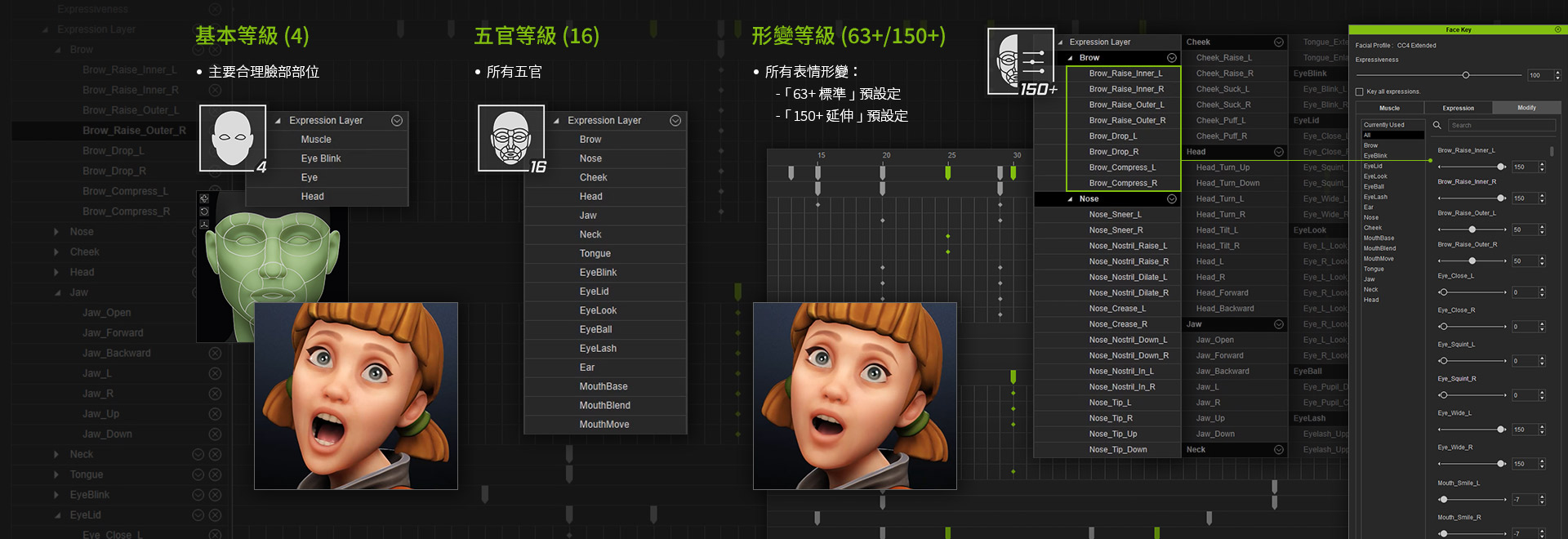Click the 16-feature facial level icon
The image size is (1568, 539).
[511, 138]
